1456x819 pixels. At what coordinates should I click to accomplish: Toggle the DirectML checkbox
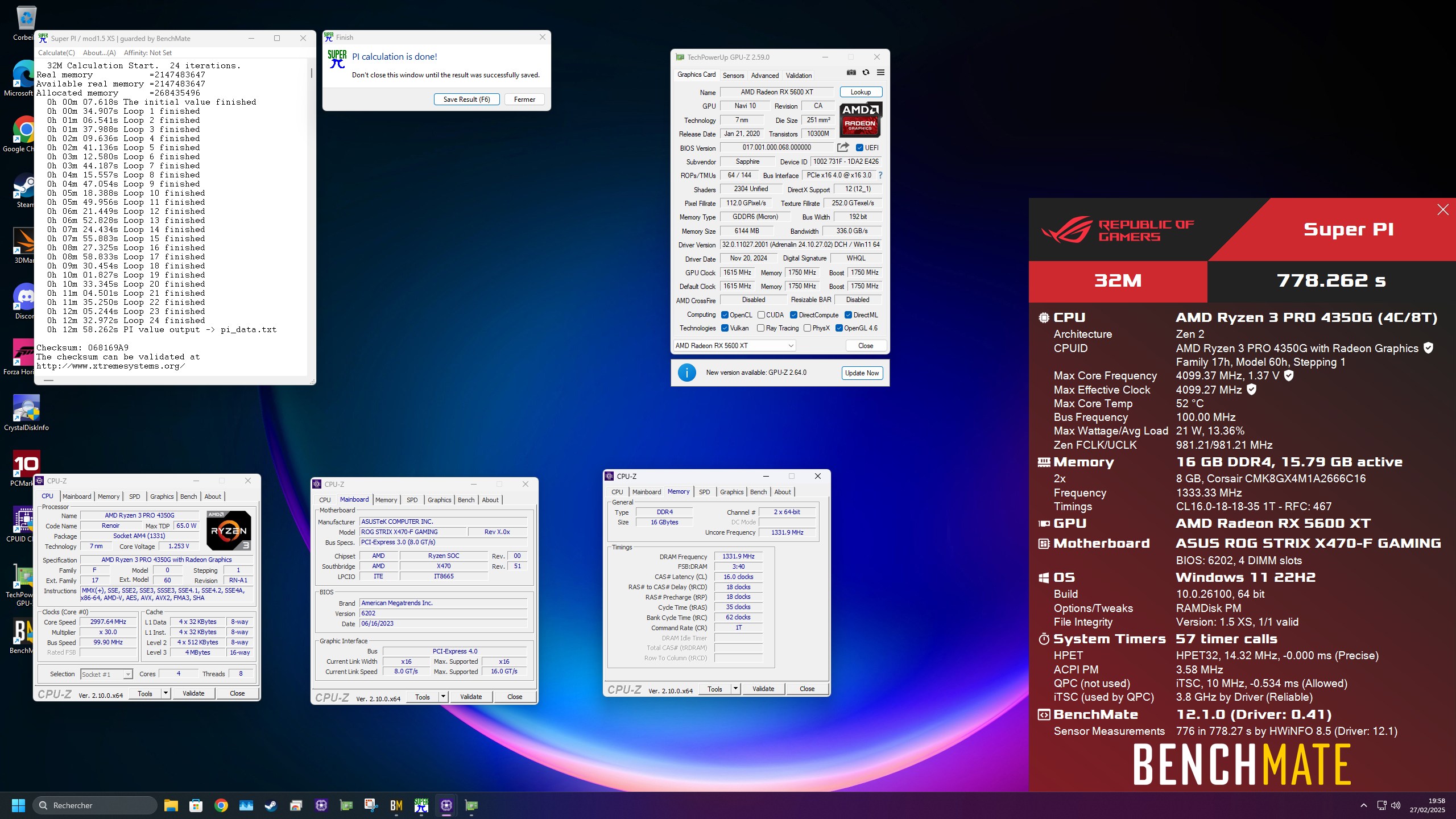pos(848,315)
